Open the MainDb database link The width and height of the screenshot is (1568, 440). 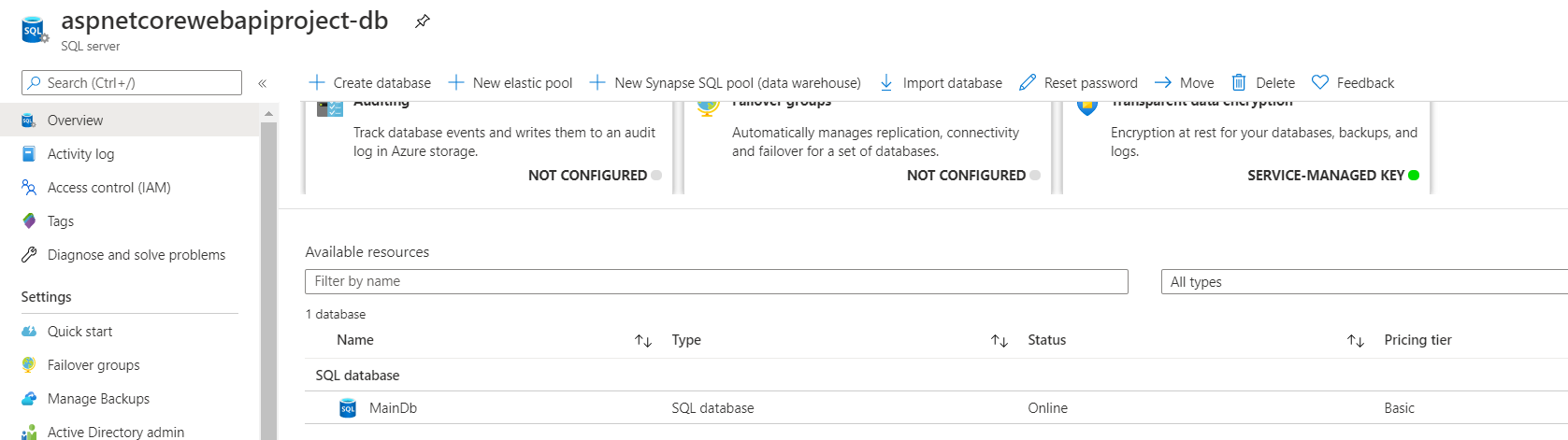[x=393, y=408]
